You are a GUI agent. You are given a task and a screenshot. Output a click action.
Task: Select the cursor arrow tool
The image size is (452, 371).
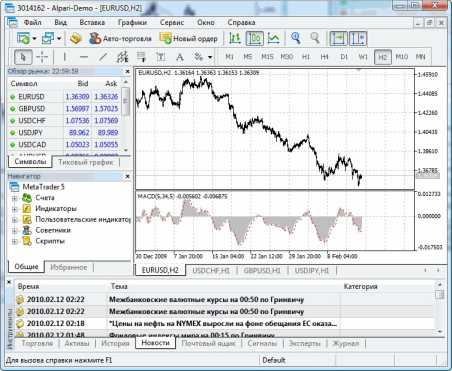pos(23,57)
